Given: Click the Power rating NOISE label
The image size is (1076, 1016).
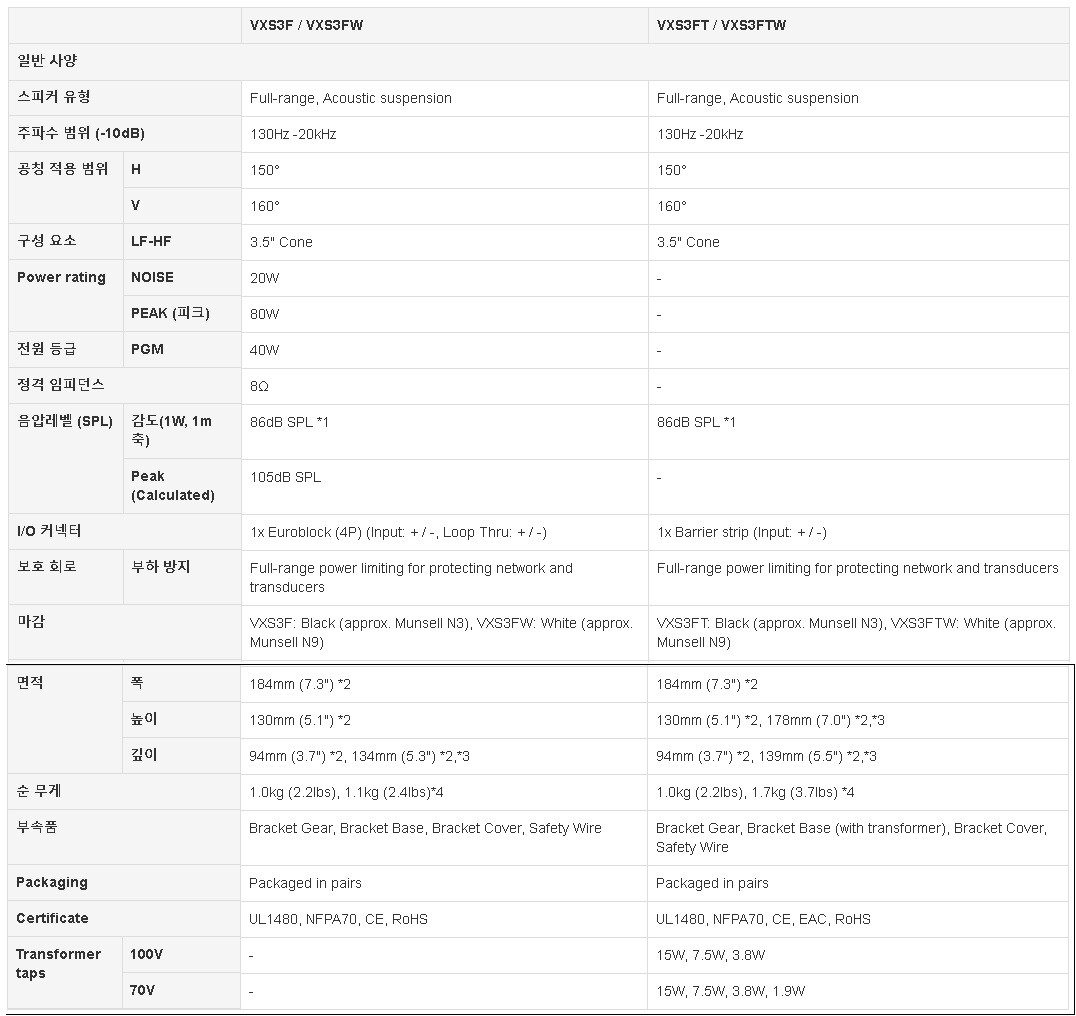Looking at the screenshot, I should tap(152, 277).
